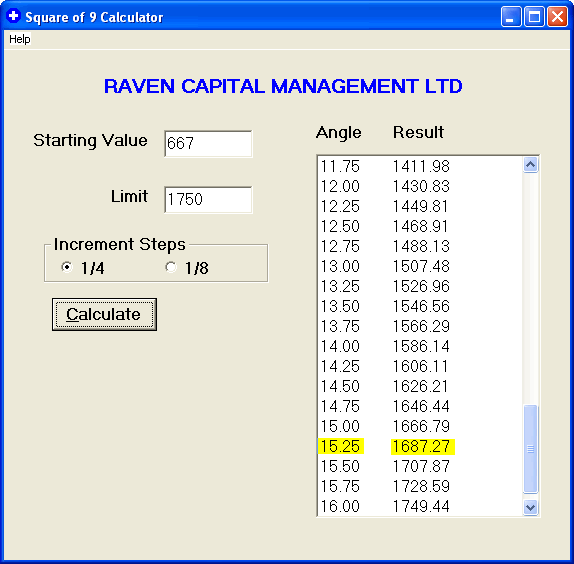The height and width of the screenshot is (564, 574).
Task: Click the results list scrollbar thumb
Action: [530, 449]
